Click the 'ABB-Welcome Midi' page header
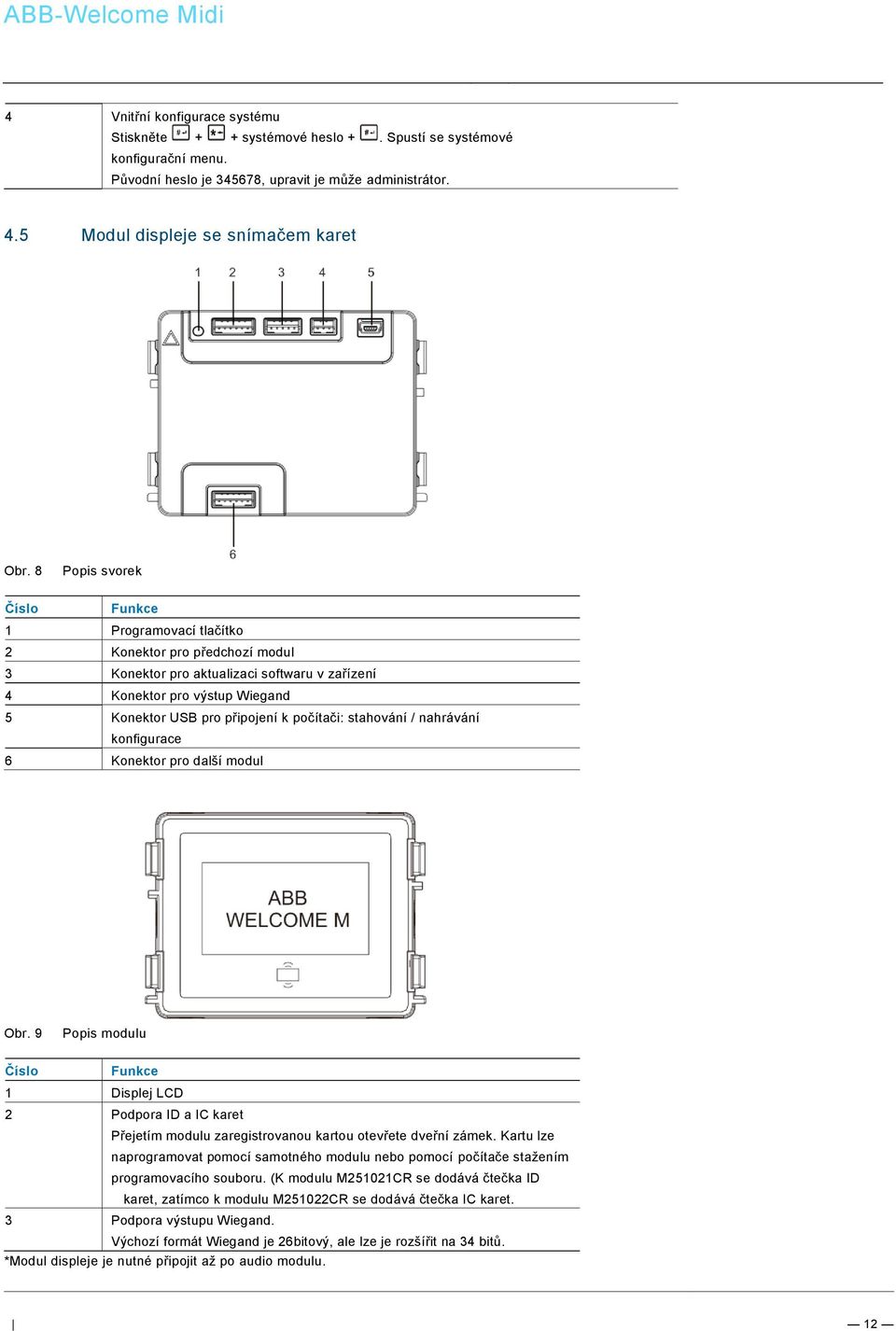896x1331 pixels. (x=114, y=15)
